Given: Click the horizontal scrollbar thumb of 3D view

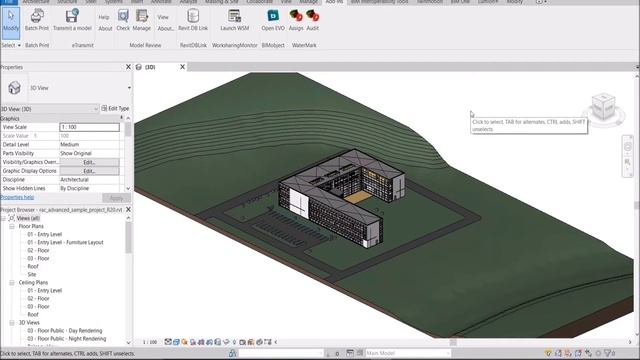Looking at the screenshot, I should (453, 342).
